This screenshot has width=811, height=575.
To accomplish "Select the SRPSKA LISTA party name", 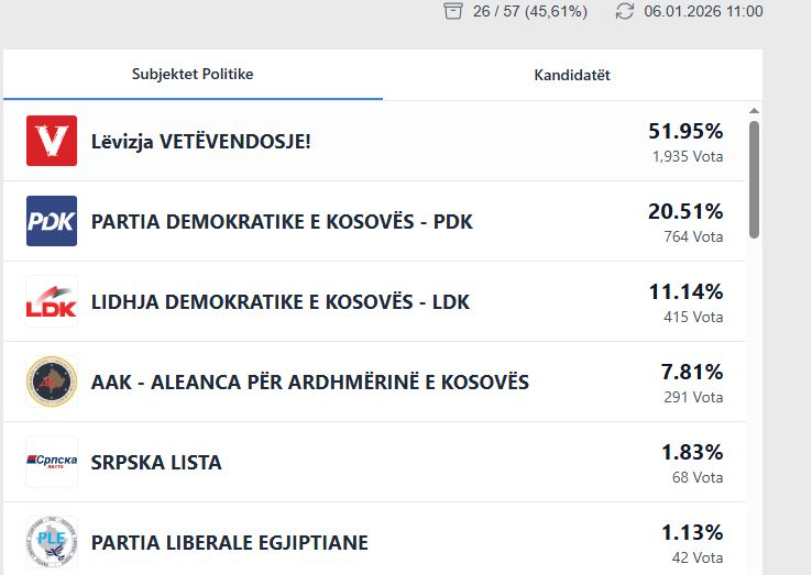I will (156, 463).
